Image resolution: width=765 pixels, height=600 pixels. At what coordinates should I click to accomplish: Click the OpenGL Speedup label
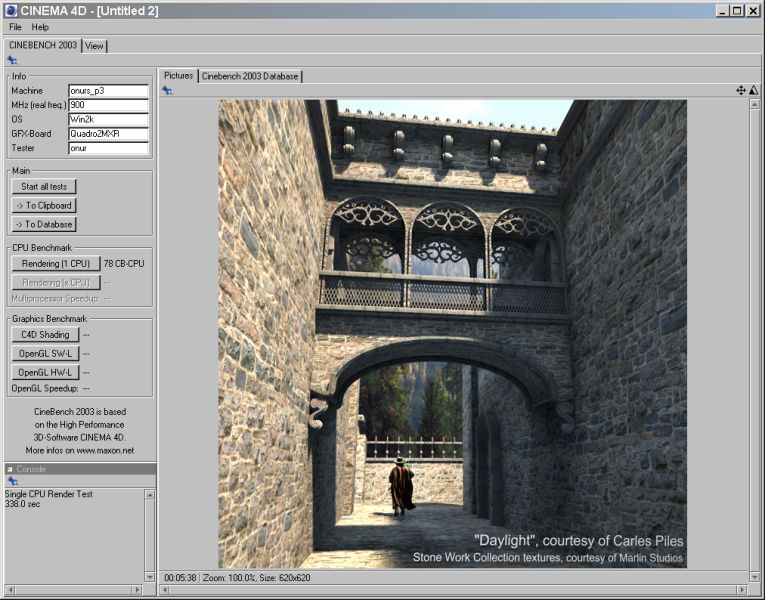[44, 388]
